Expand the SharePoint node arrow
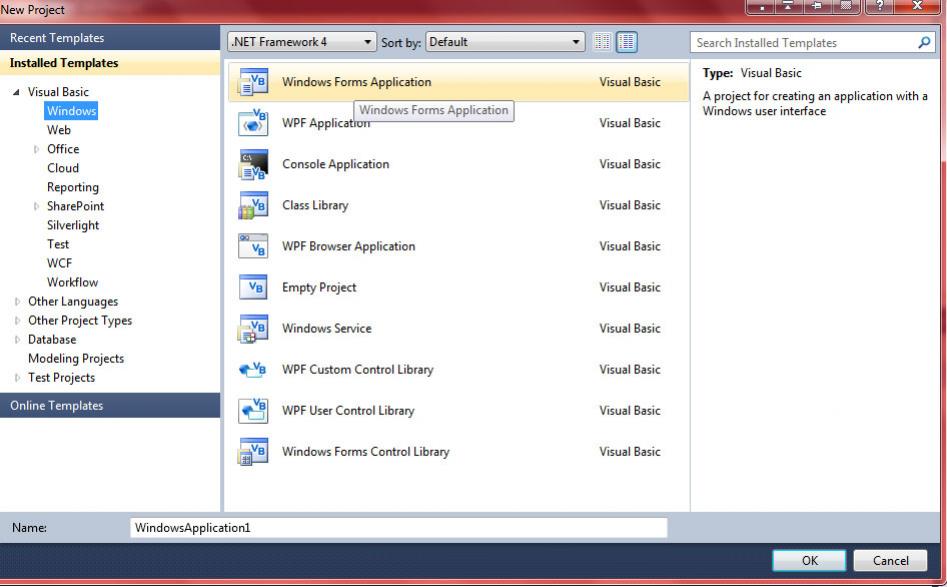This screenshot has height=587, width=947. point(36,207)
